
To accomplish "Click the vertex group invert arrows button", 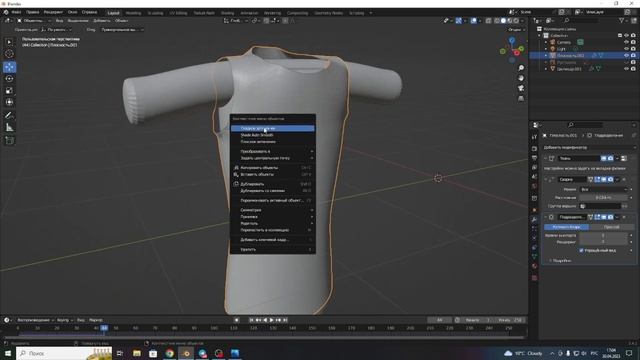I will coord(624,206).
